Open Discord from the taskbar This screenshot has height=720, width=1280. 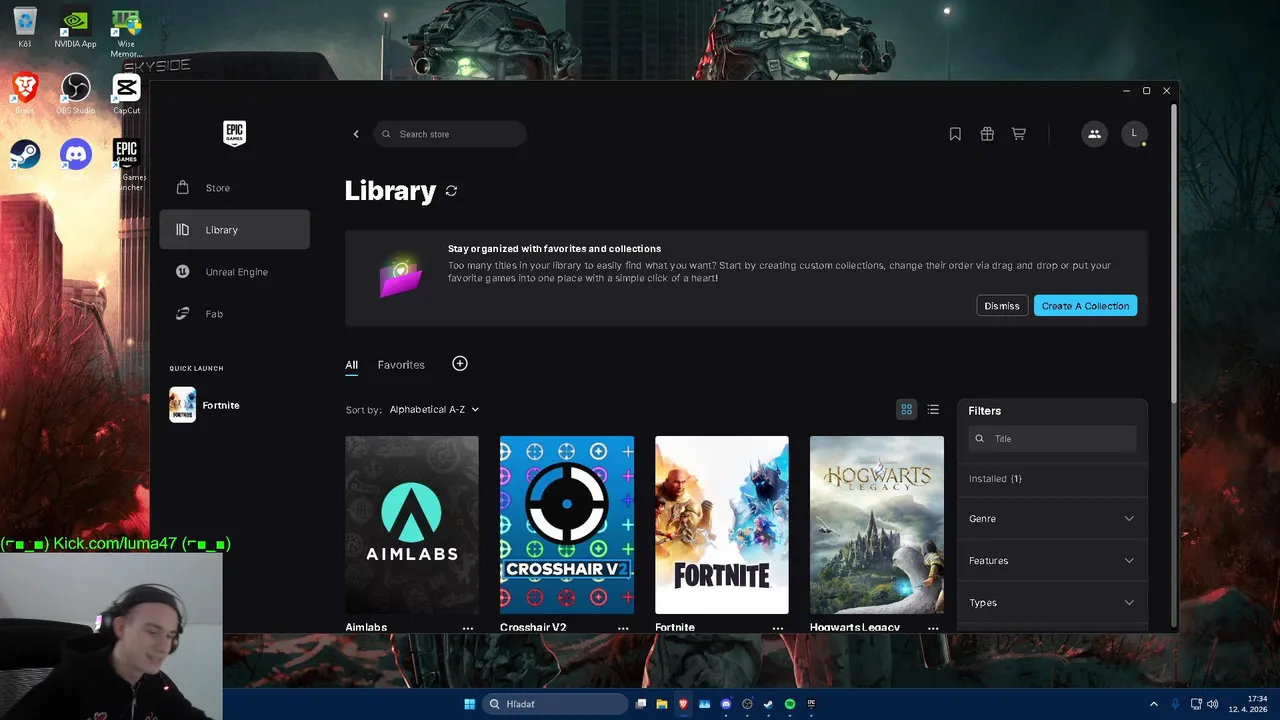(x=726, y=704)
